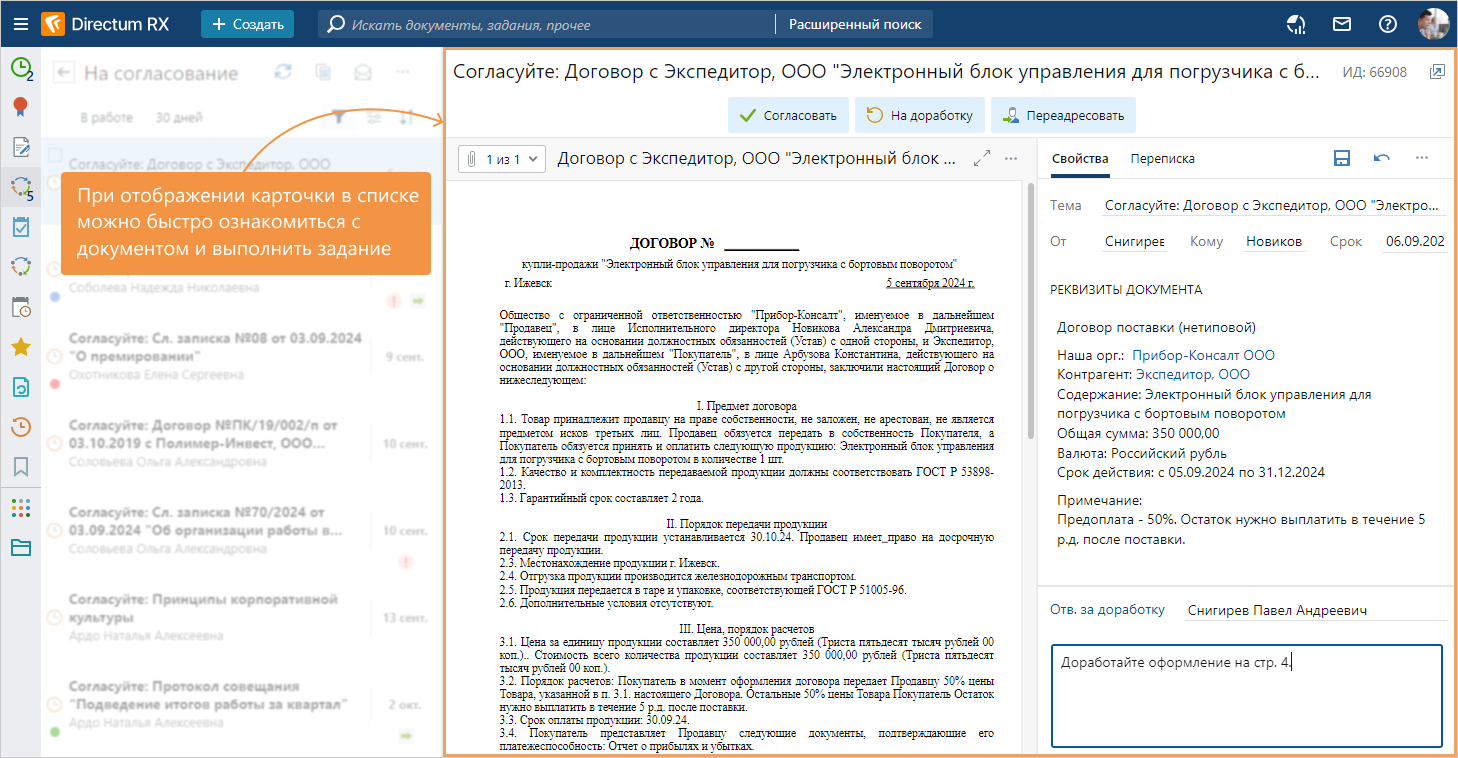Open the mail notifications envelope icon
This screenshot has height=758, width=1458.
pos(1342,24)
